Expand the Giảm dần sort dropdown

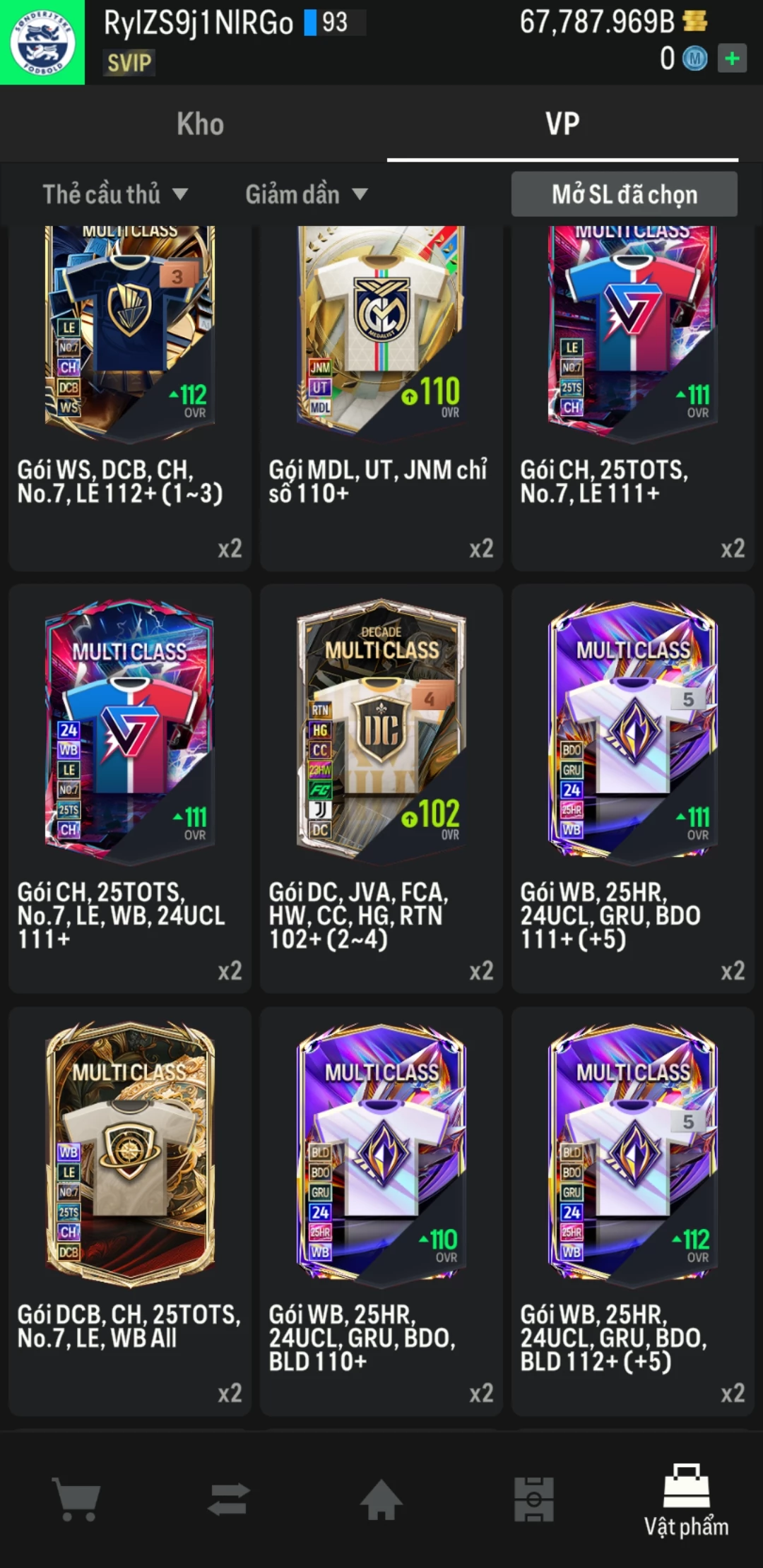point(306,194)
